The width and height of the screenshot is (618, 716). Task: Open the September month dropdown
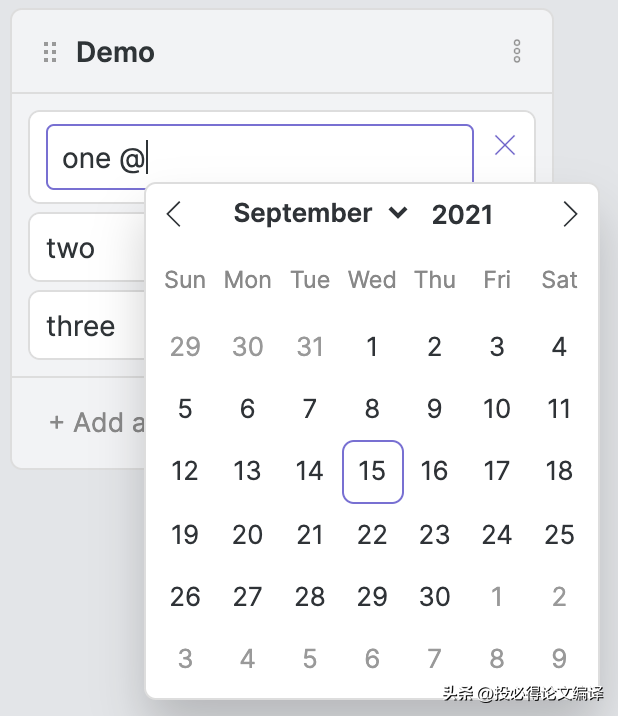320,213
